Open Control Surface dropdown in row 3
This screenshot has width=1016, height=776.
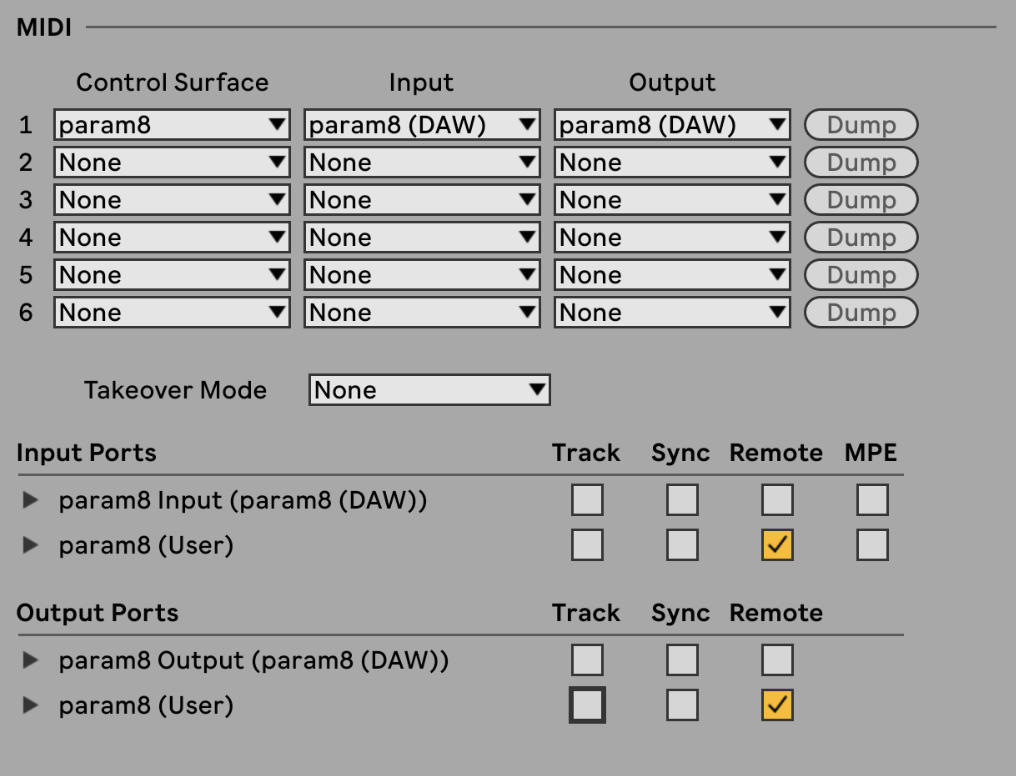pos(172,200)
